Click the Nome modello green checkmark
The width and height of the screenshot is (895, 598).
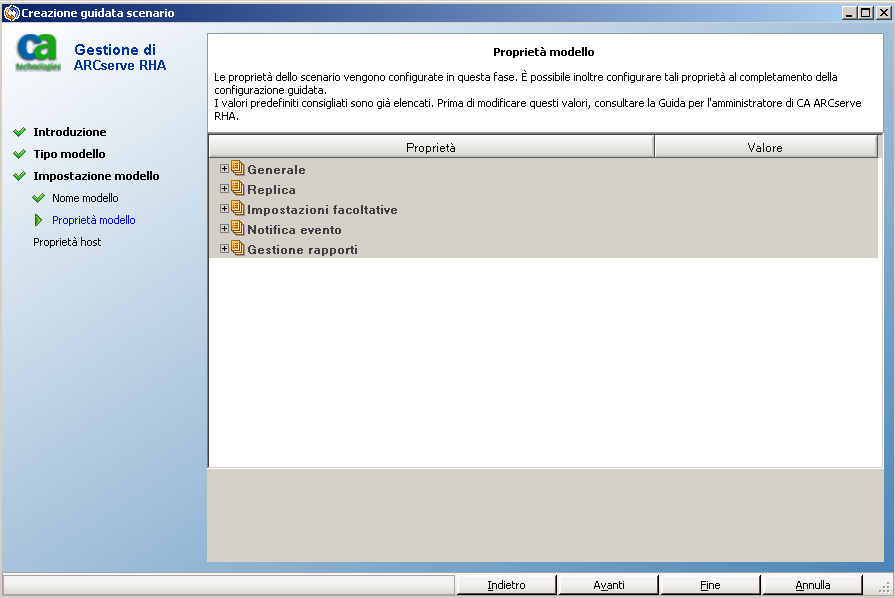pos(38,198)
